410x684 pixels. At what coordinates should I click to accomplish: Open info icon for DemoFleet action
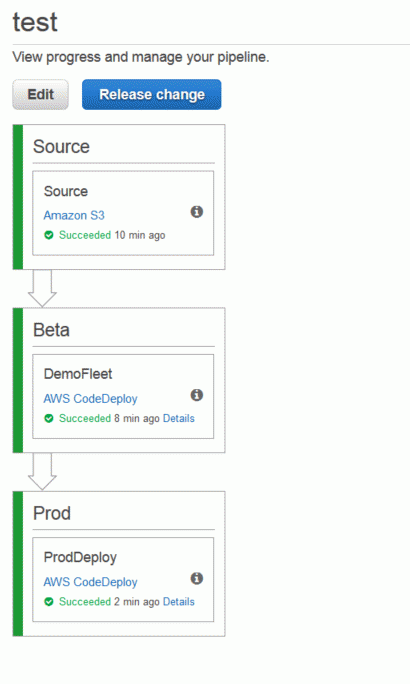(197, 395)
